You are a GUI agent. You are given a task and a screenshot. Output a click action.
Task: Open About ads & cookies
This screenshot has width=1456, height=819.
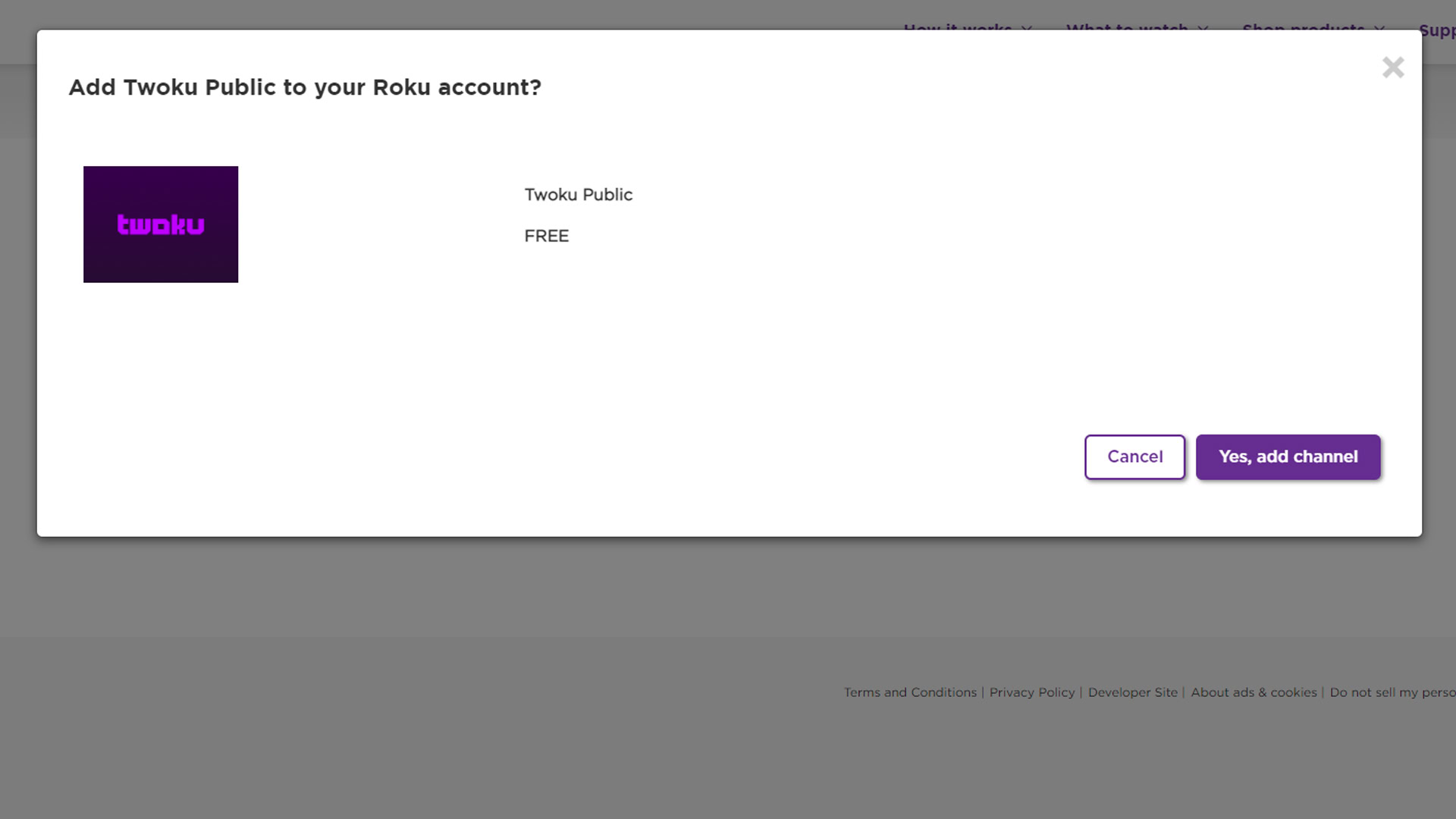pyautogui.click(x=1253, y=692)
